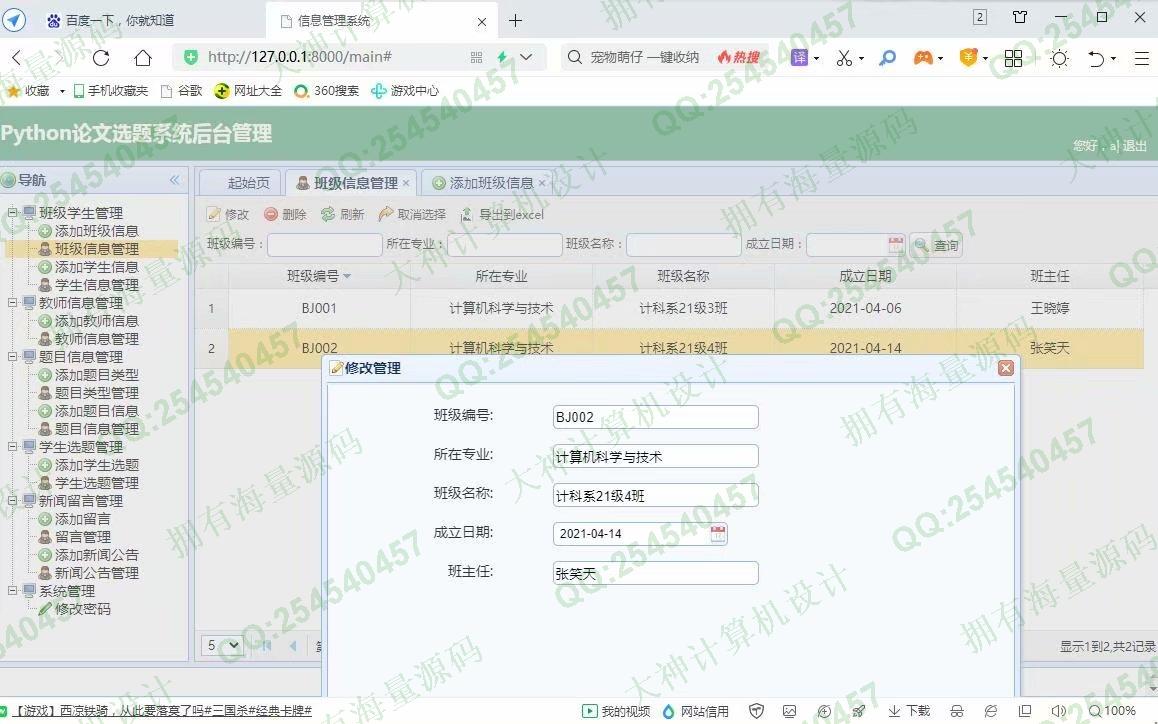Click the 刷新 refresh toolbar icon
This screenshot has height=724, width=1158.
pos(342,215)
